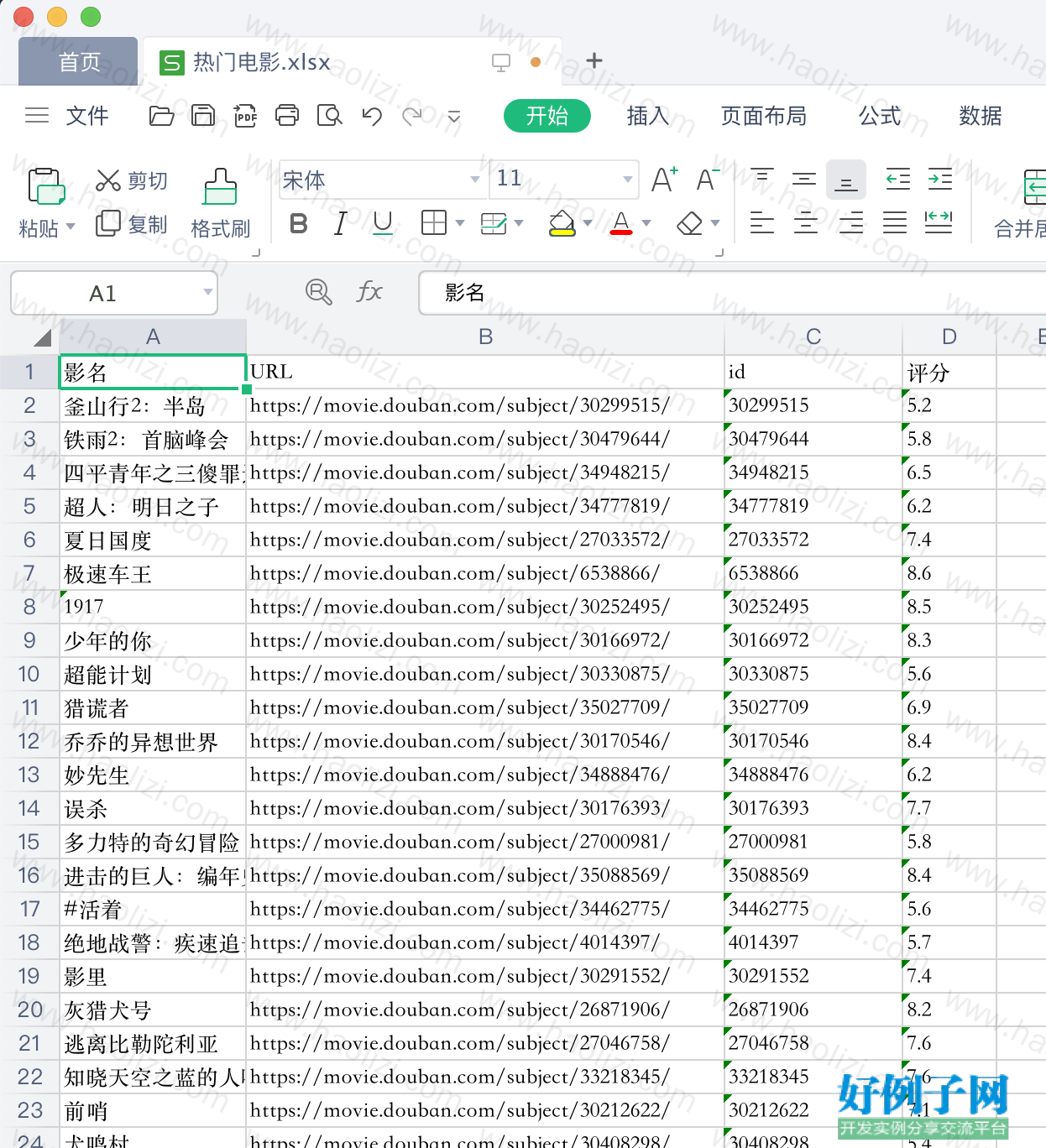Justify text alignment icon
The image size is (1046, 1148).
click(895, 223)
